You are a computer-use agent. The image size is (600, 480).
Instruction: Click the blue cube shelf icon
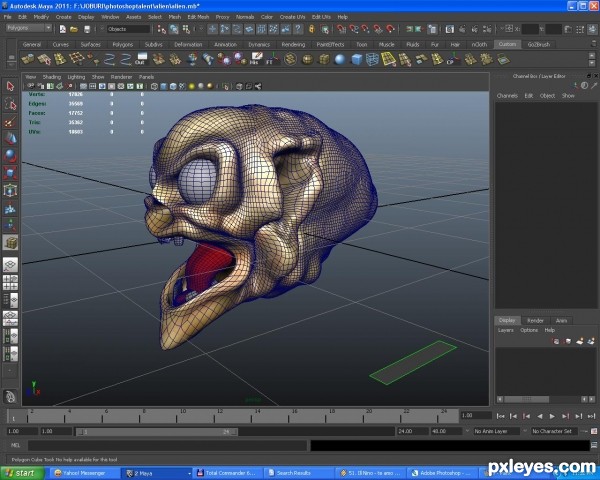tap(356, 59)
